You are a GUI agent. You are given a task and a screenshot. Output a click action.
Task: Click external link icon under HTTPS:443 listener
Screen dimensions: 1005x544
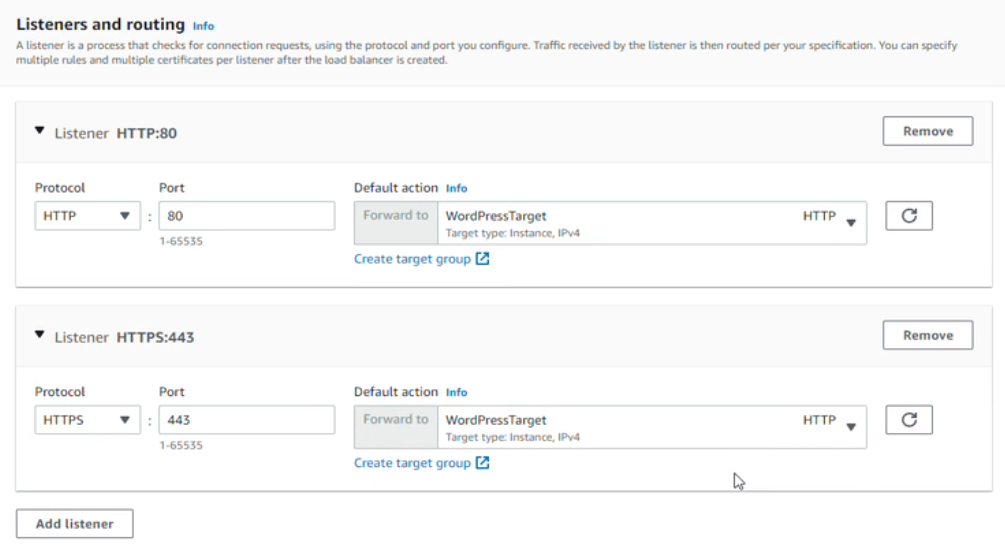(483, 463)
